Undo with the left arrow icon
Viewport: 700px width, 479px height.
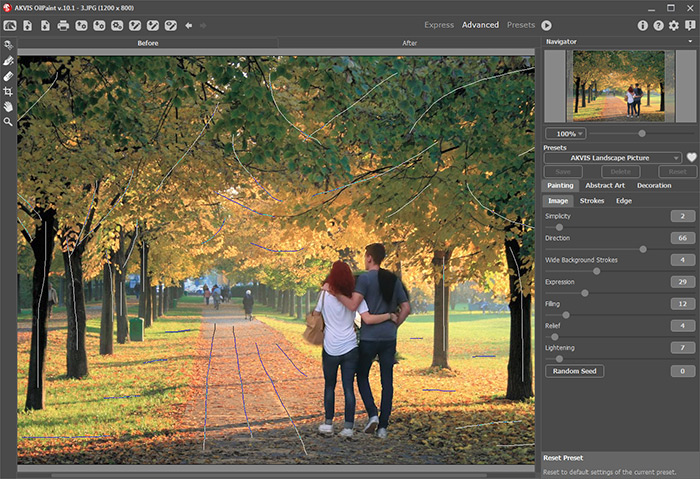click(x=189, y=25)
